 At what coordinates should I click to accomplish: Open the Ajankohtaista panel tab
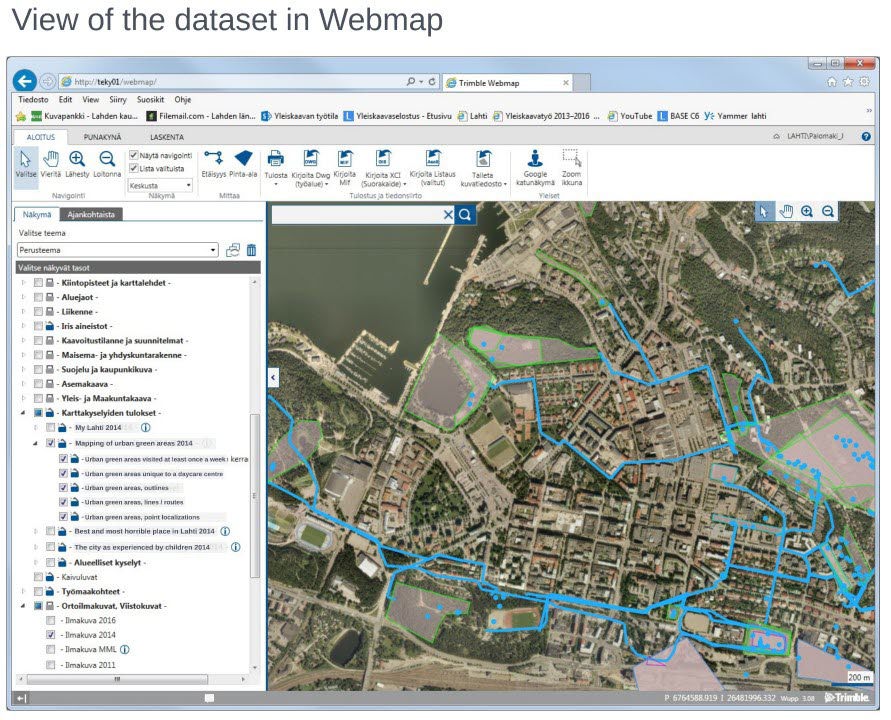[x=90, y=214]
